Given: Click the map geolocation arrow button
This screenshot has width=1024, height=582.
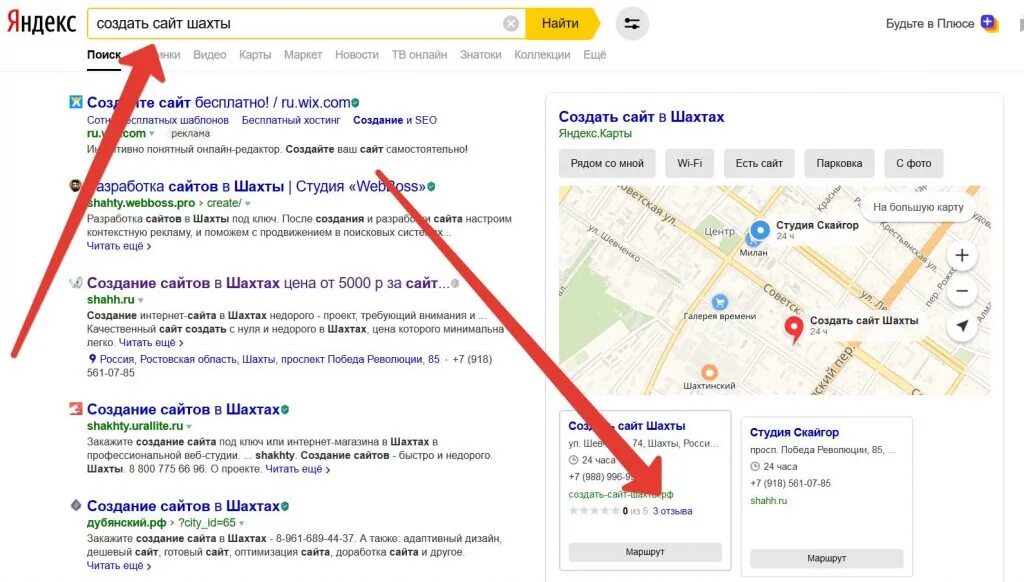Looking at the screenshot, I should pyautogui.click(x=961, y=325).
